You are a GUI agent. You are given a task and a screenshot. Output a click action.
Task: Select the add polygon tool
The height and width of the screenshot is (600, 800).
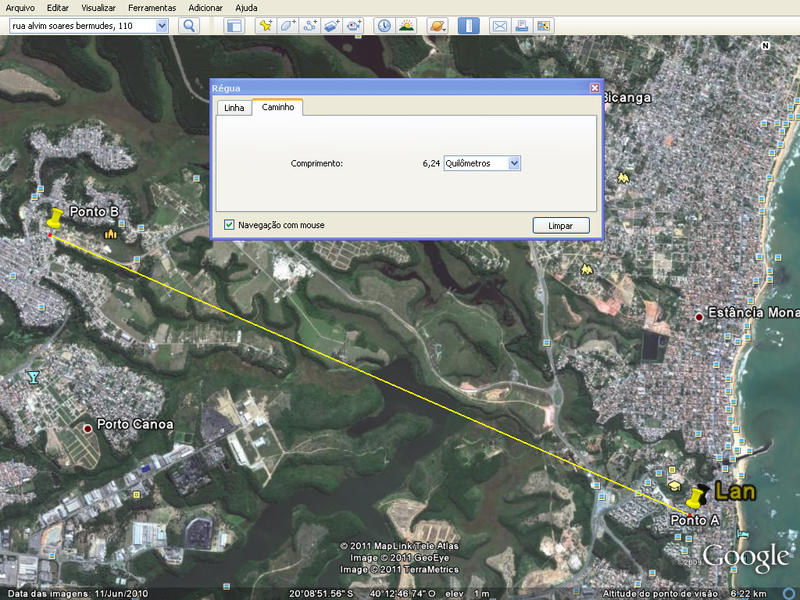pyautogui.click(x=288, y=26)
